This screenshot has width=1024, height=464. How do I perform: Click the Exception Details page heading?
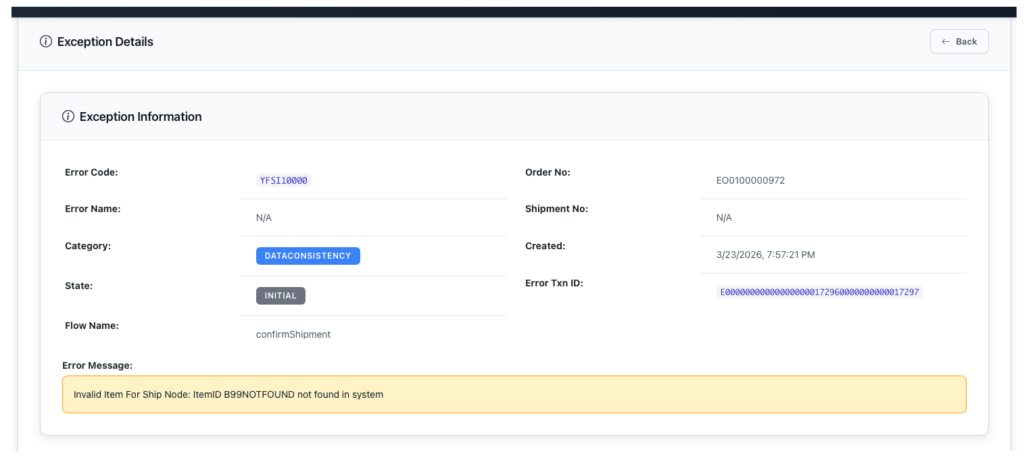105,42
